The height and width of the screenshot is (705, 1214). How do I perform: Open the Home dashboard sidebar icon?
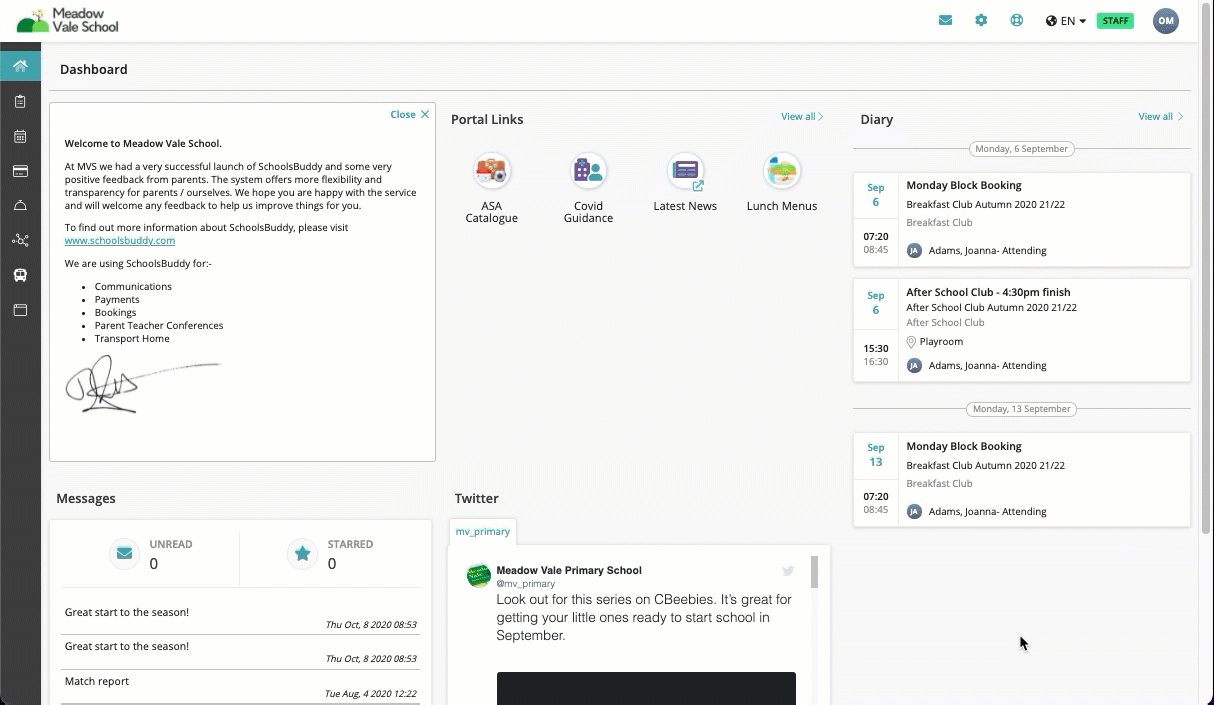click(x=20, y=66)
